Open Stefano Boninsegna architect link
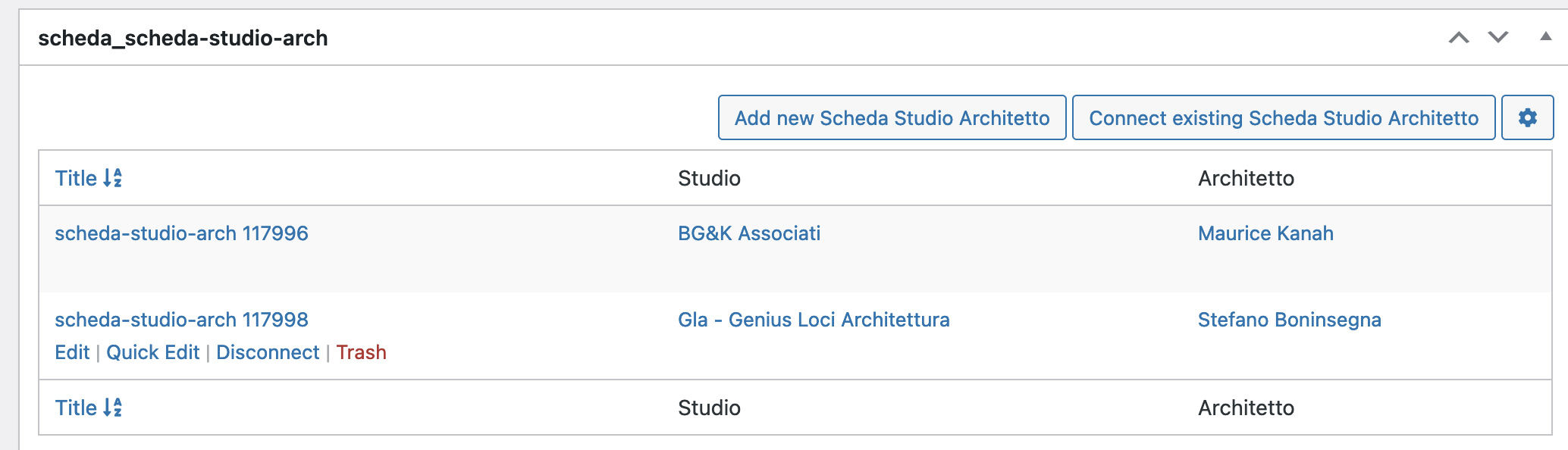Viewport: 1568px width, 450px height. 1289,320
